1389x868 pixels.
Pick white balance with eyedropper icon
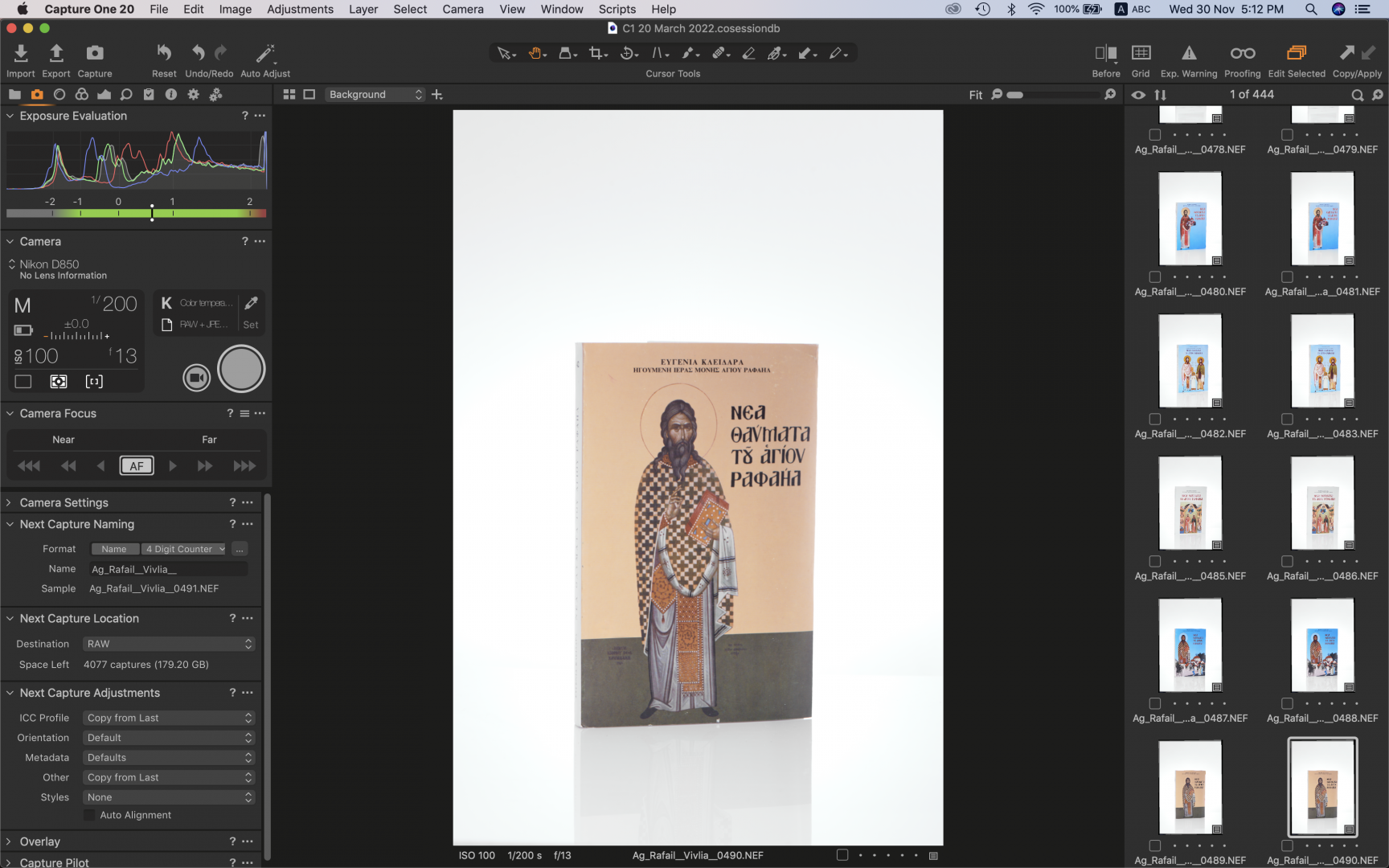pyautogui.click(x=251, y=303)
